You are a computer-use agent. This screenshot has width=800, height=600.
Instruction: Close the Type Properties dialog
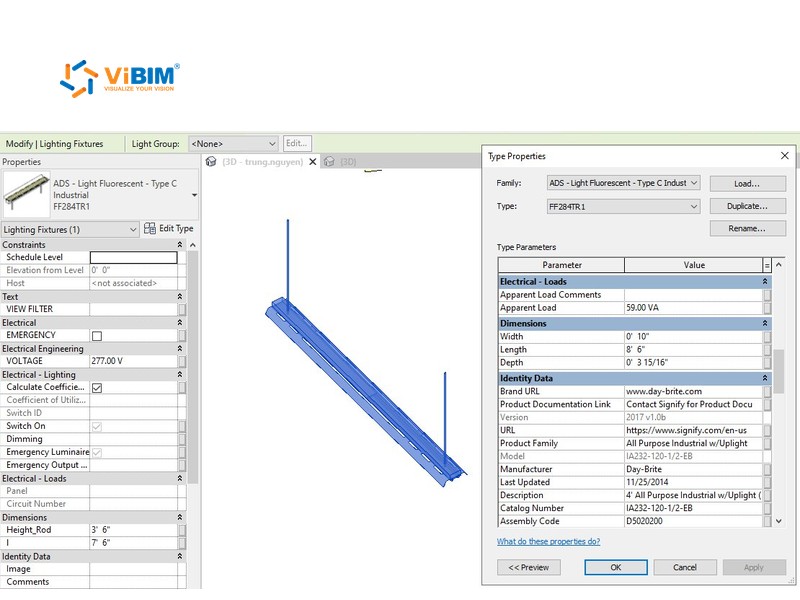pos(785,156)
